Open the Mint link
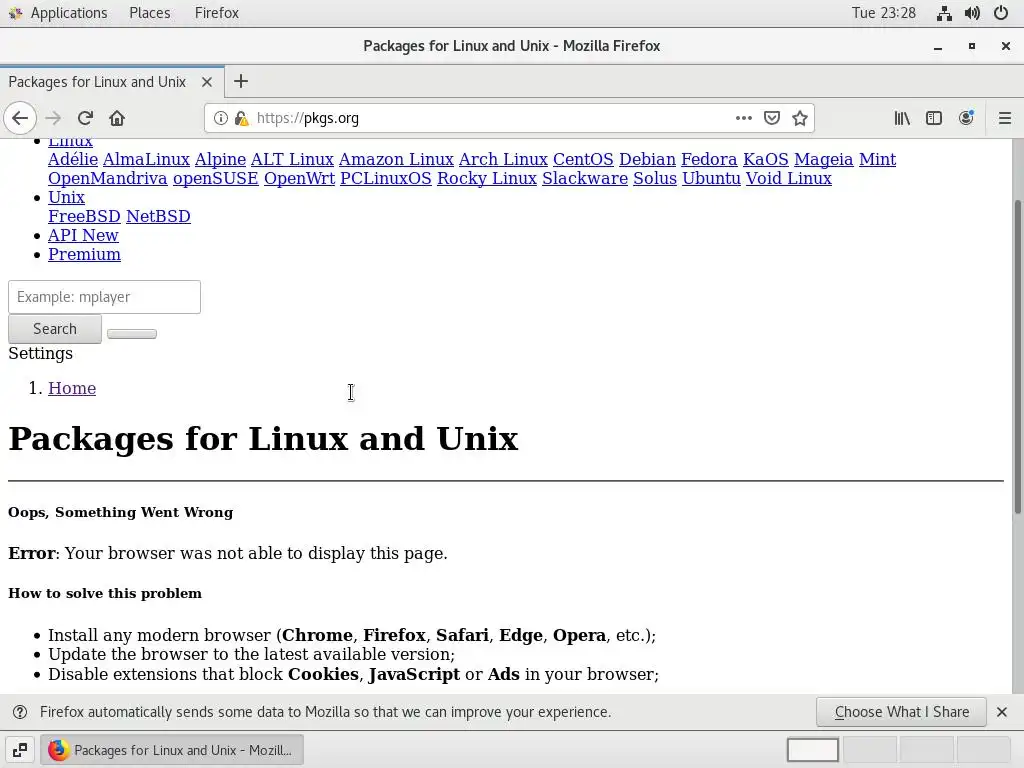Viewport: 1024px width, 768px height. (x=877, y=159)
